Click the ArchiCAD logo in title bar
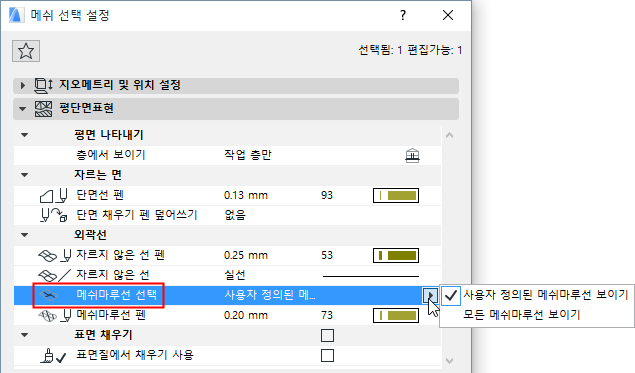 point(17,15)
